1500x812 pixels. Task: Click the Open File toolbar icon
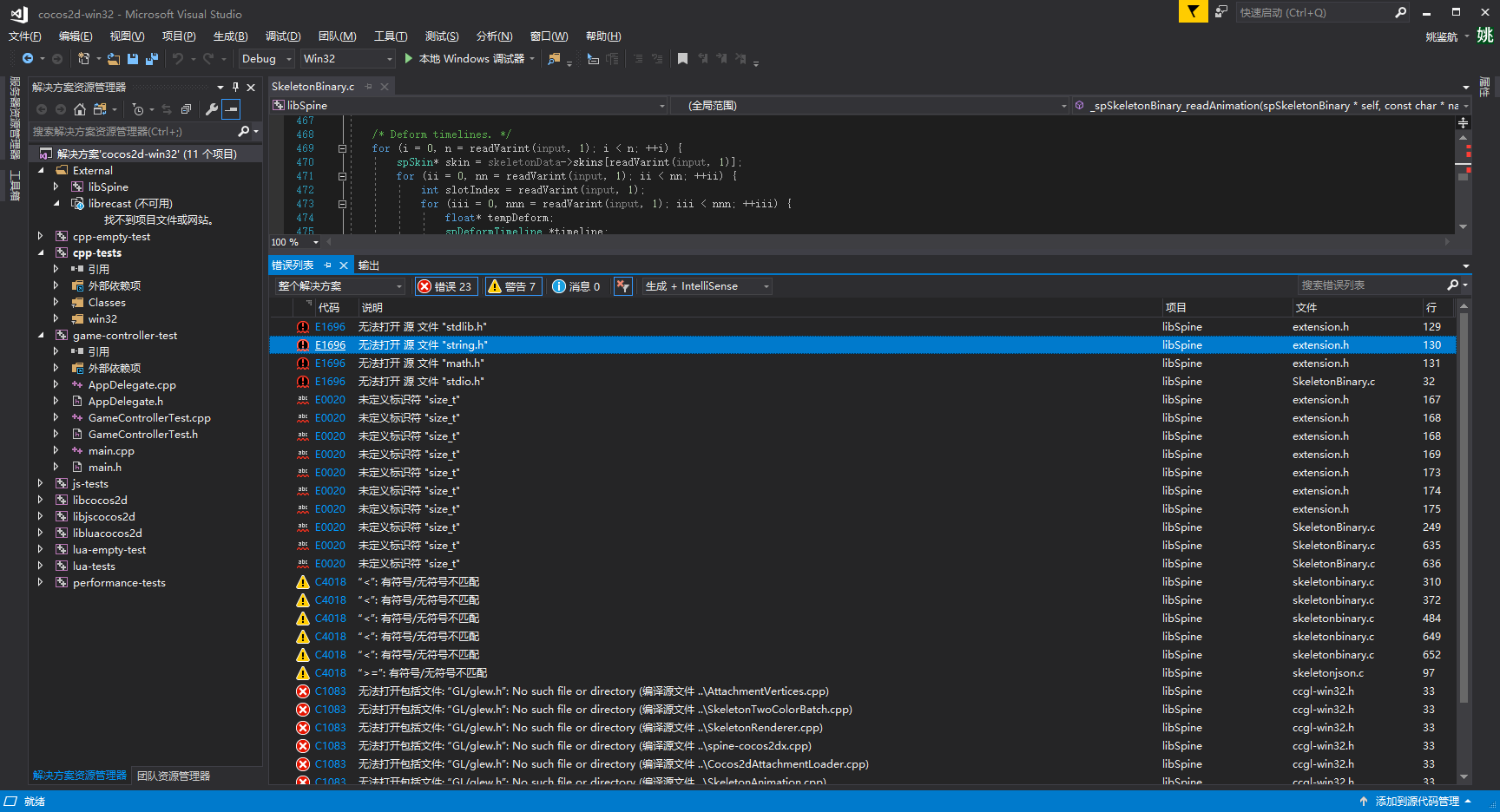click(x=114, y=59)
